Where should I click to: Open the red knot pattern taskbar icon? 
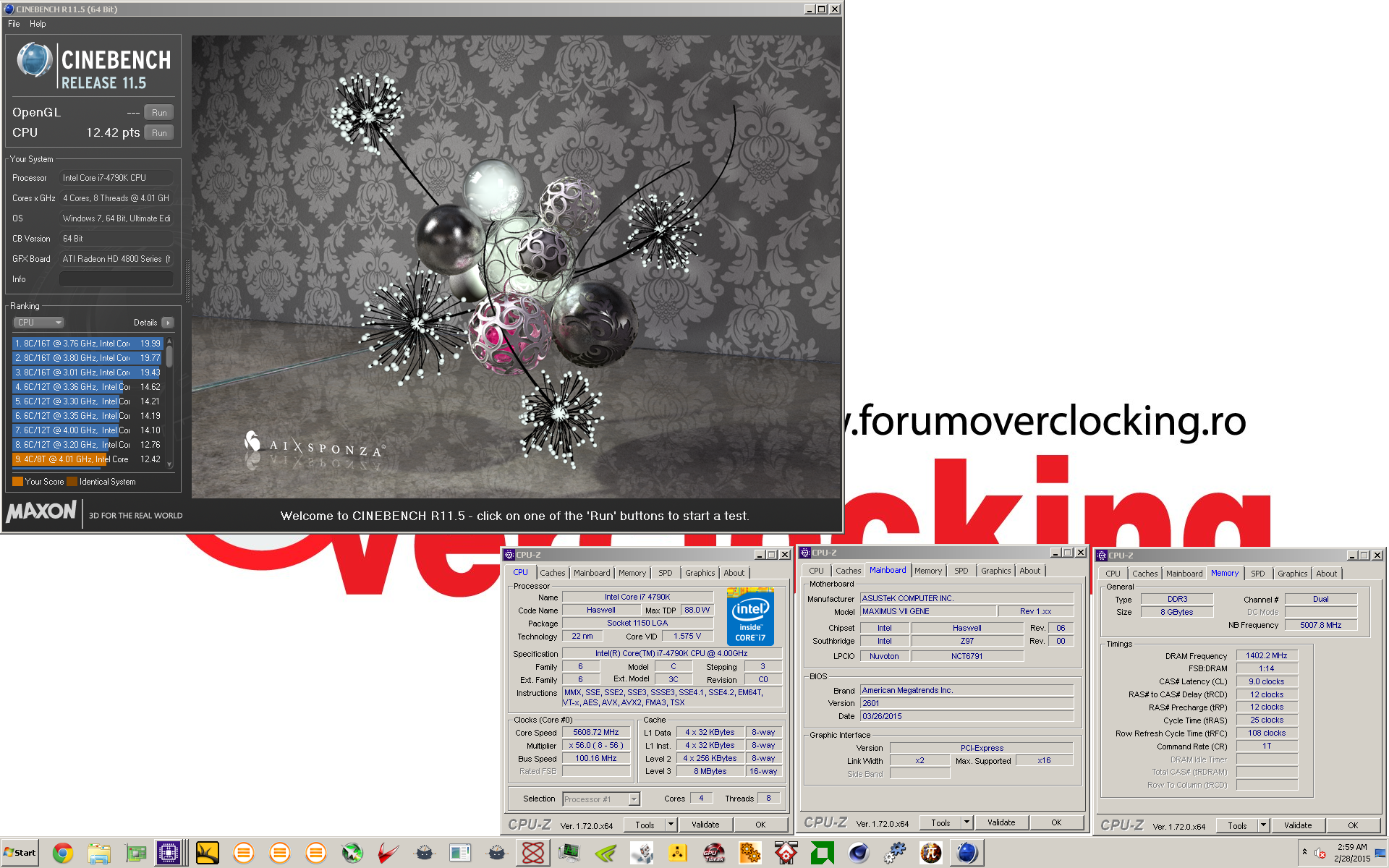click(x=533, y=853)
